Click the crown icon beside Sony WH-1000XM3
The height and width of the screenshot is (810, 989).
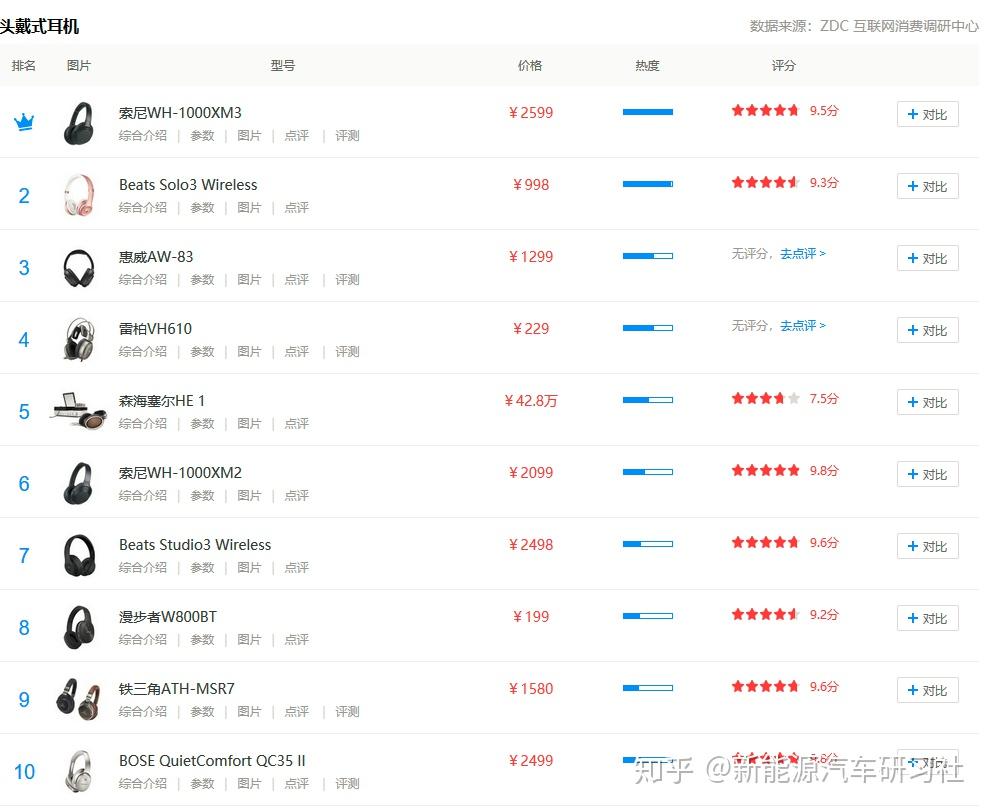[x=23, y=120]
